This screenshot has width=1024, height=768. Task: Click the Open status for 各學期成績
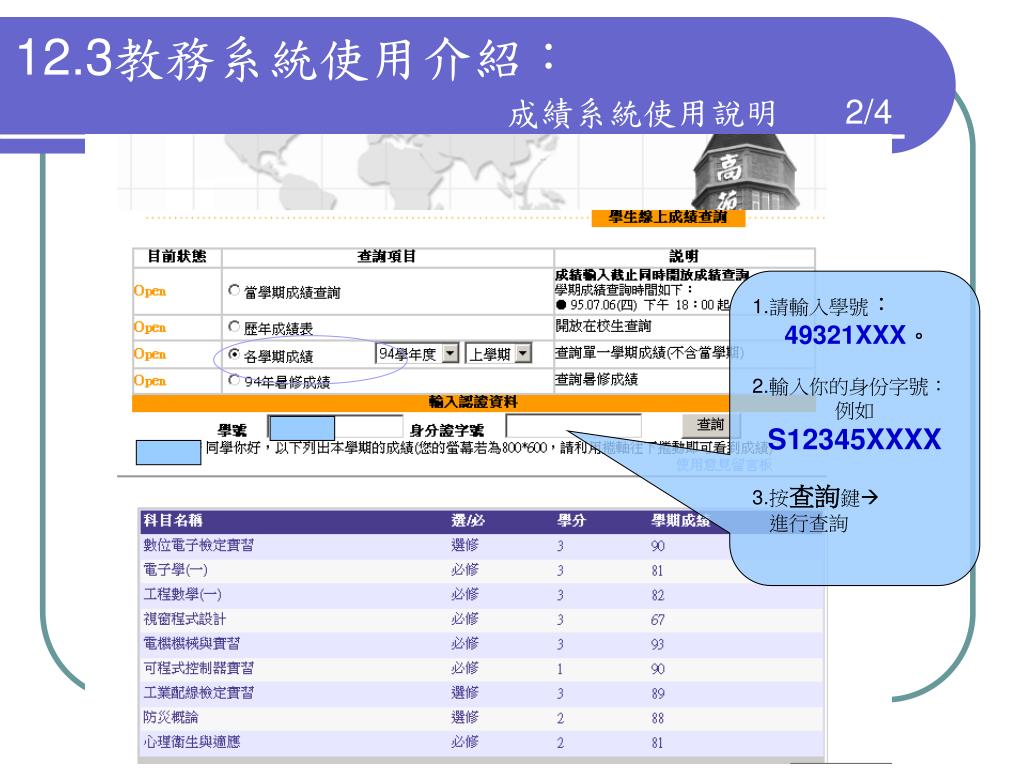[x=150, y=354]
